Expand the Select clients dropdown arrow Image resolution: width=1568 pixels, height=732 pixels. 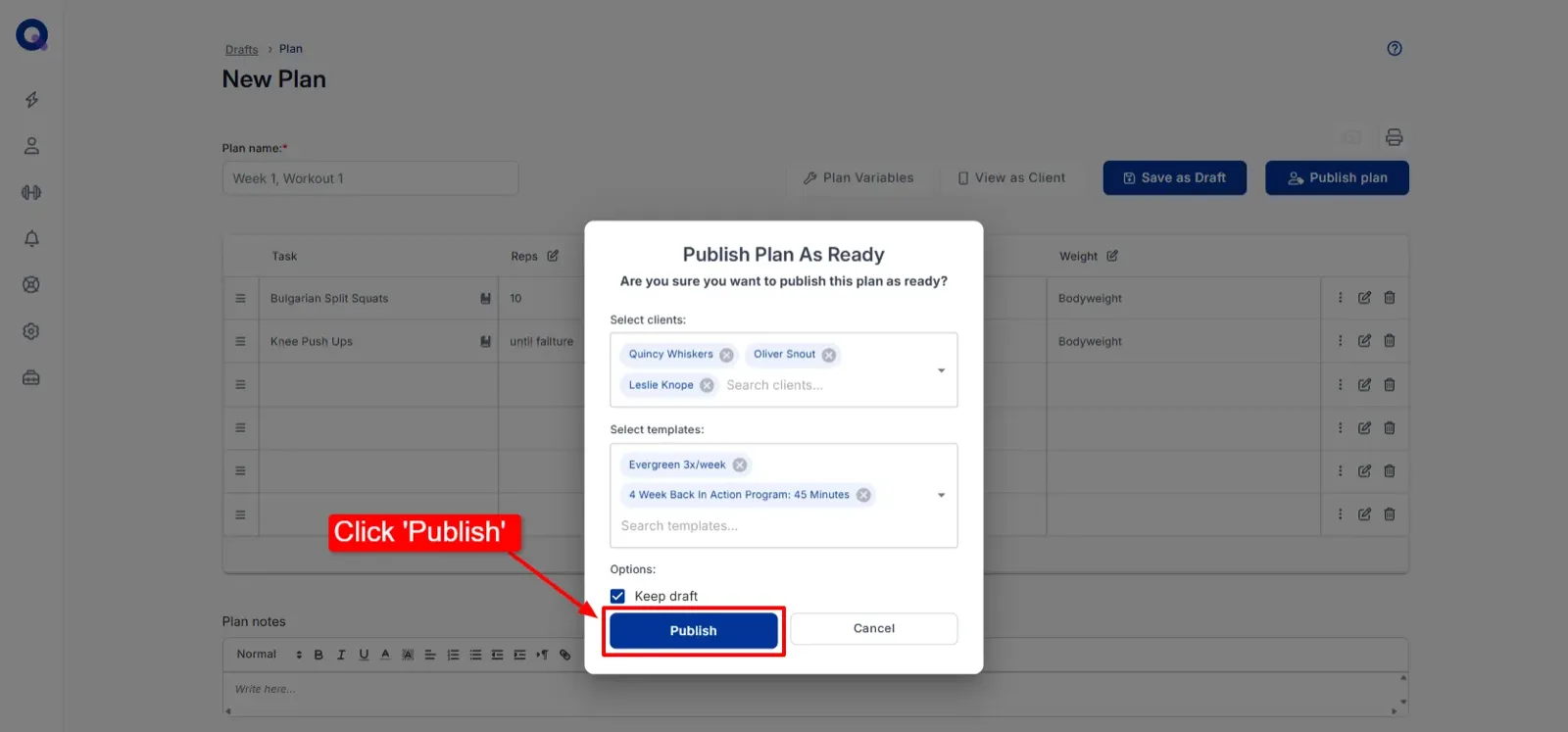[x=941, y=370]
